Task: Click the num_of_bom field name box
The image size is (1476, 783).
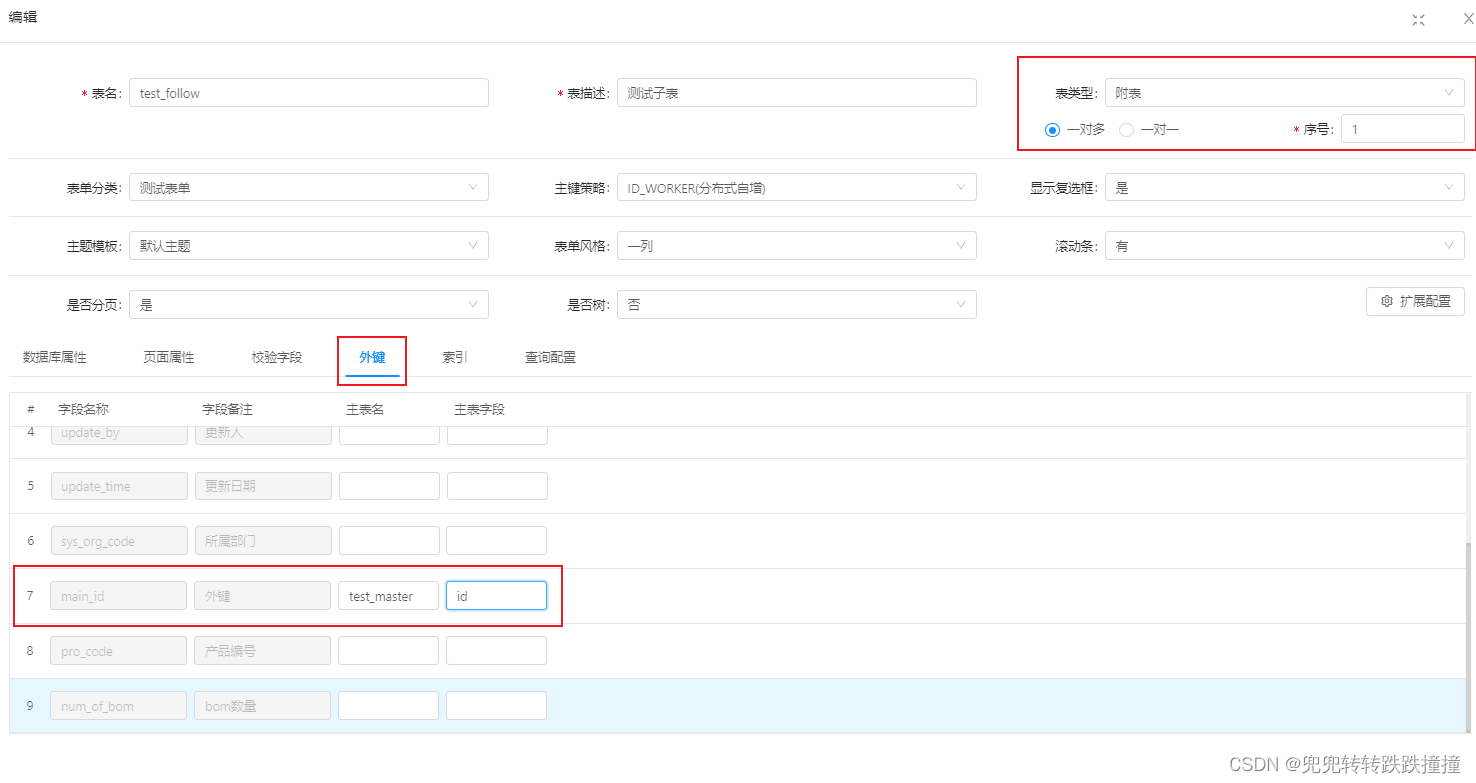Action: coord(119,706)
